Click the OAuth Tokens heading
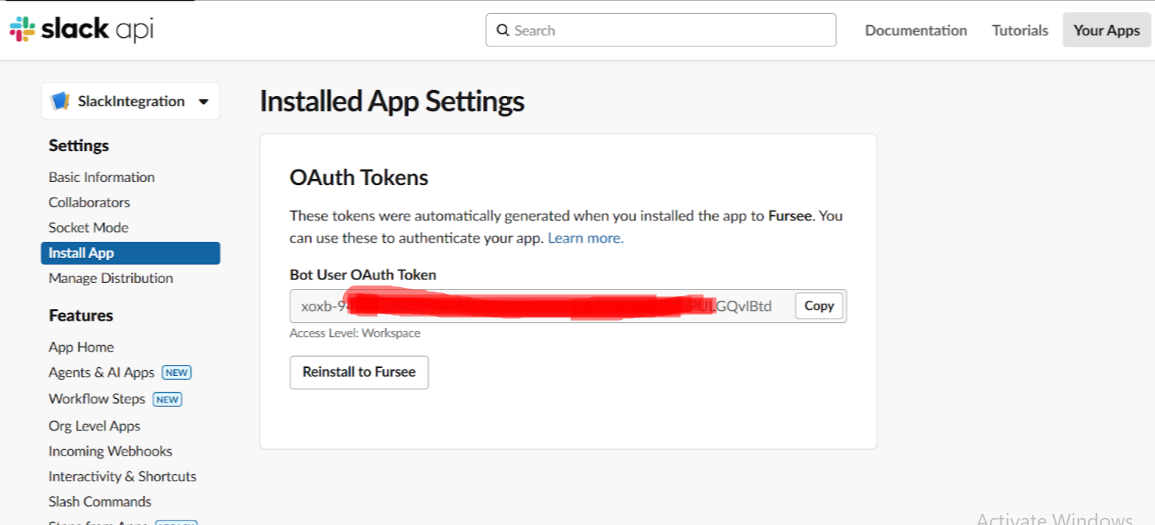1155x525 pixels. (x=359, y=177)
